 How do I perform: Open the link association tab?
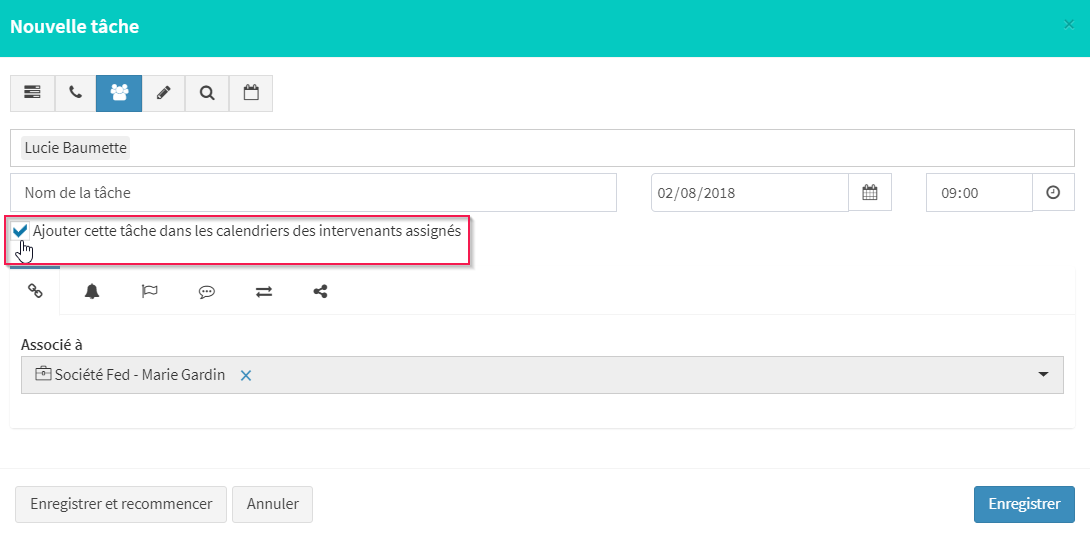click(x=35, y=291)
